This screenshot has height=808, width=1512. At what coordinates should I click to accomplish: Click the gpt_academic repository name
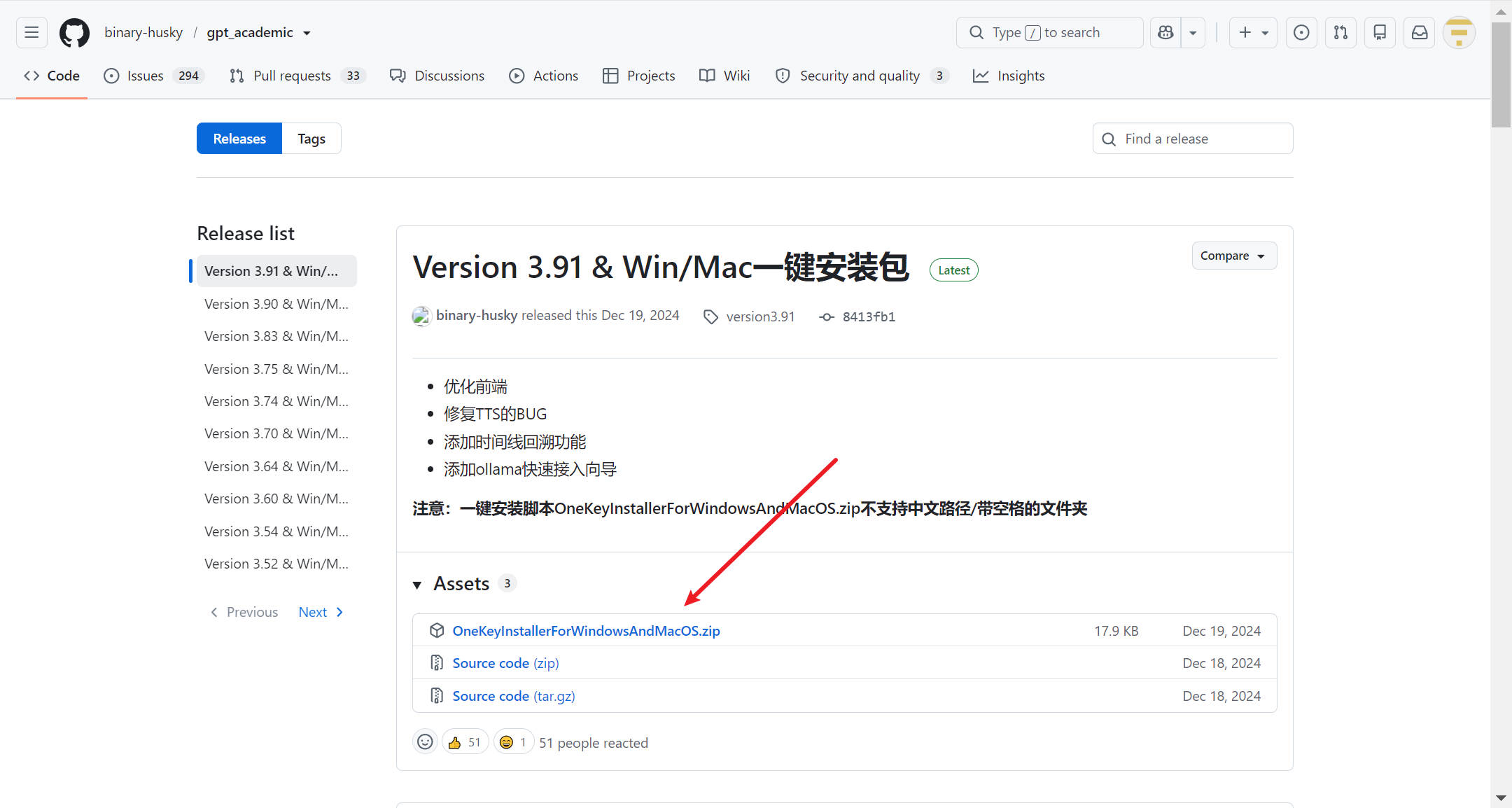(250, 32)
